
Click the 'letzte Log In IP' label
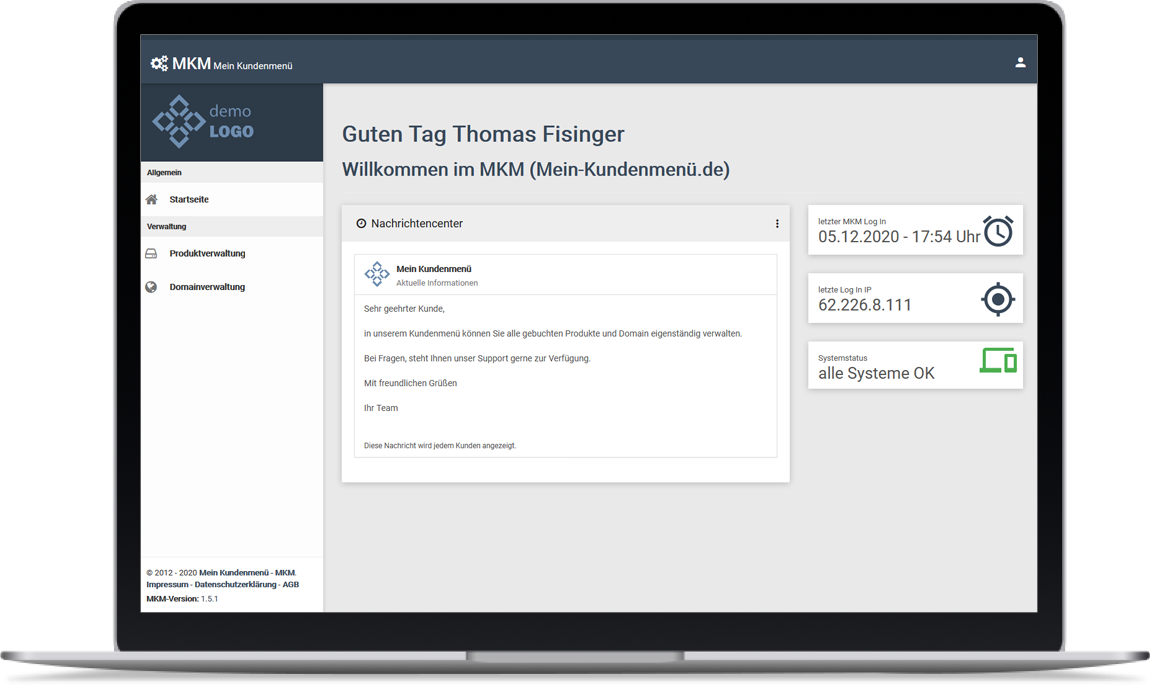(845, 290)
